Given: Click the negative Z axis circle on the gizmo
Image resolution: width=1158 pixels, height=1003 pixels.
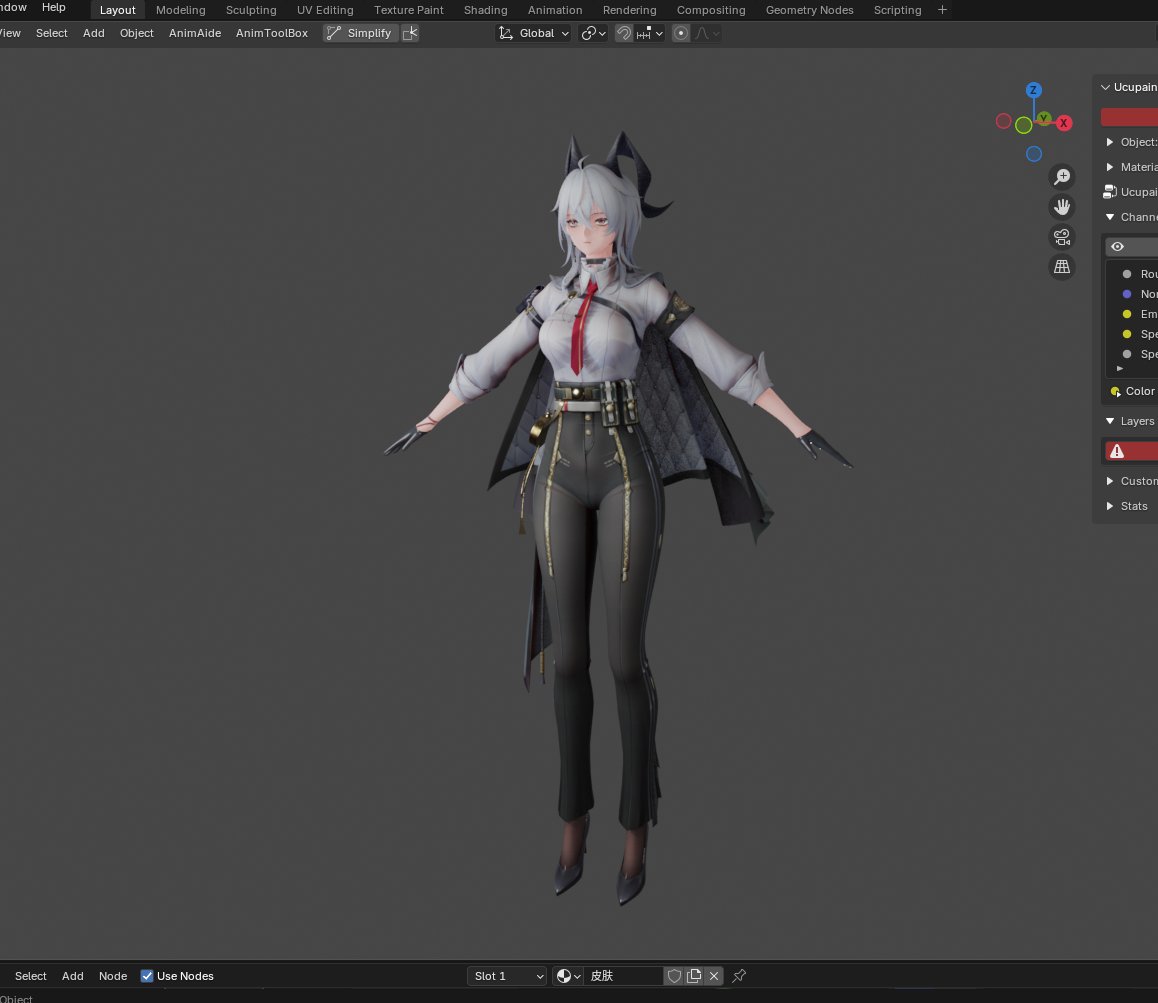Looking at the screenshot, I should (x=1034, y=154).
